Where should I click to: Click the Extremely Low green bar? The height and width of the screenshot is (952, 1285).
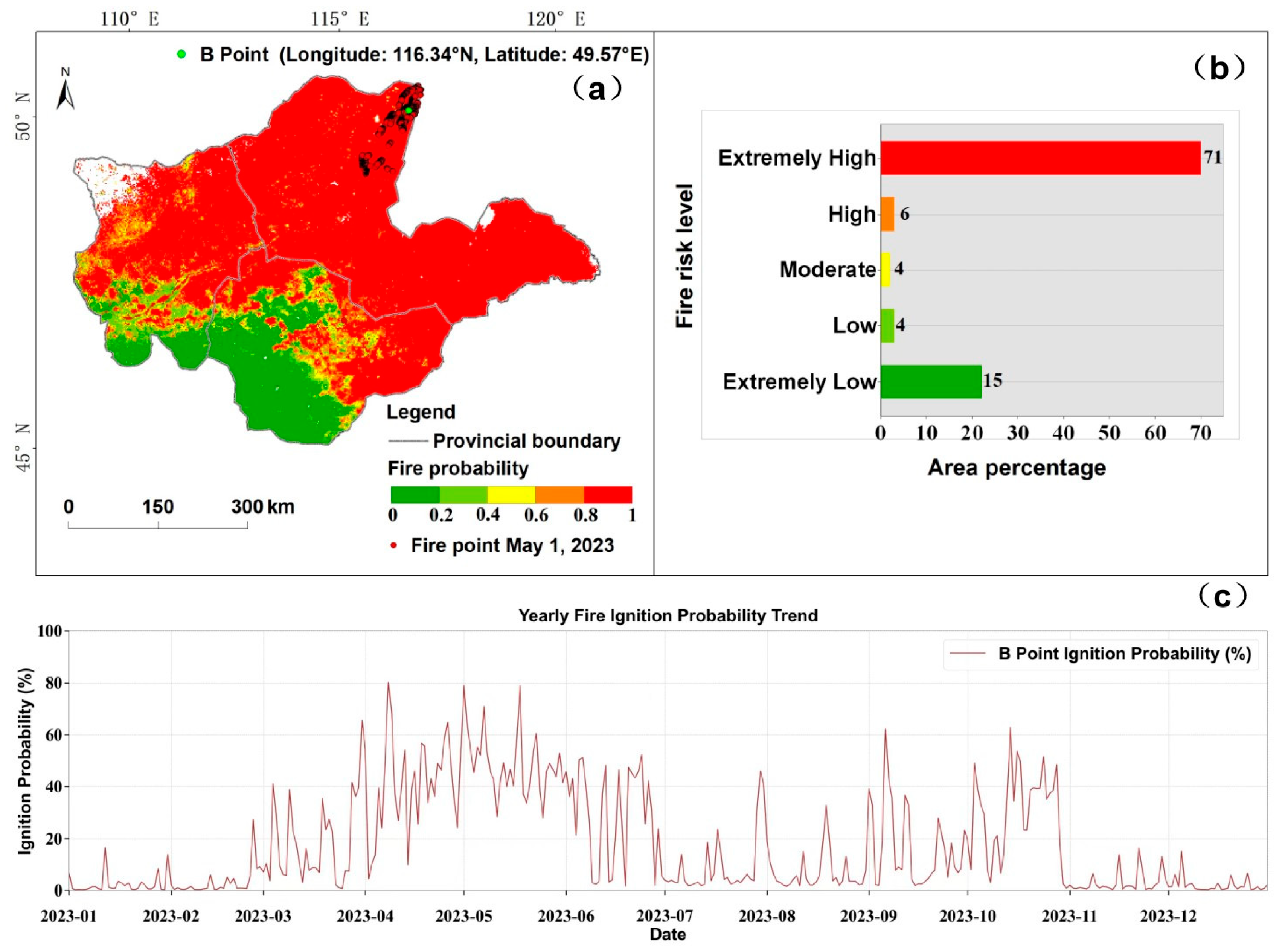point(931,381)
